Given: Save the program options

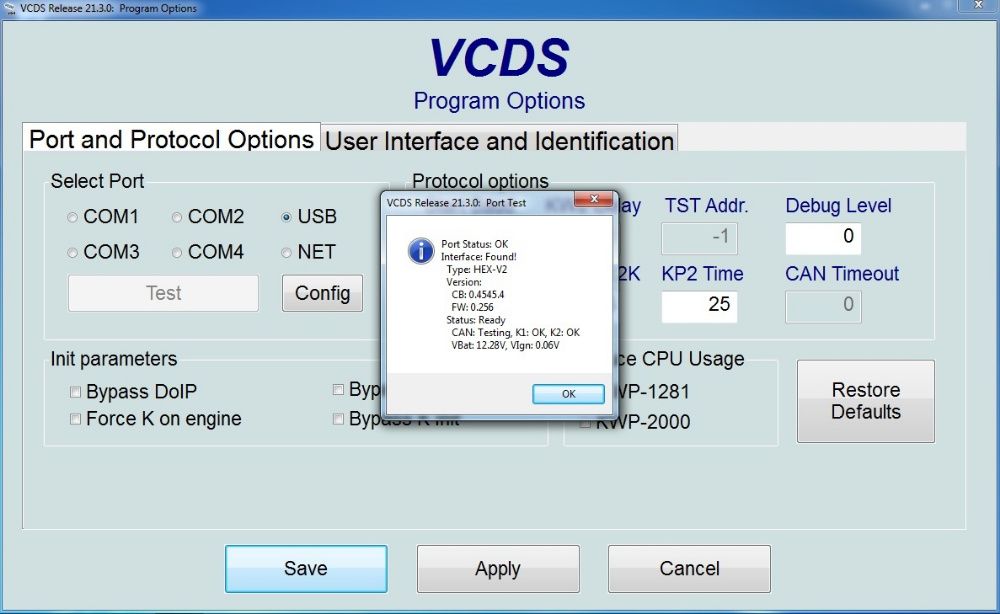Looking at the screenshot, I should point(305,569).
